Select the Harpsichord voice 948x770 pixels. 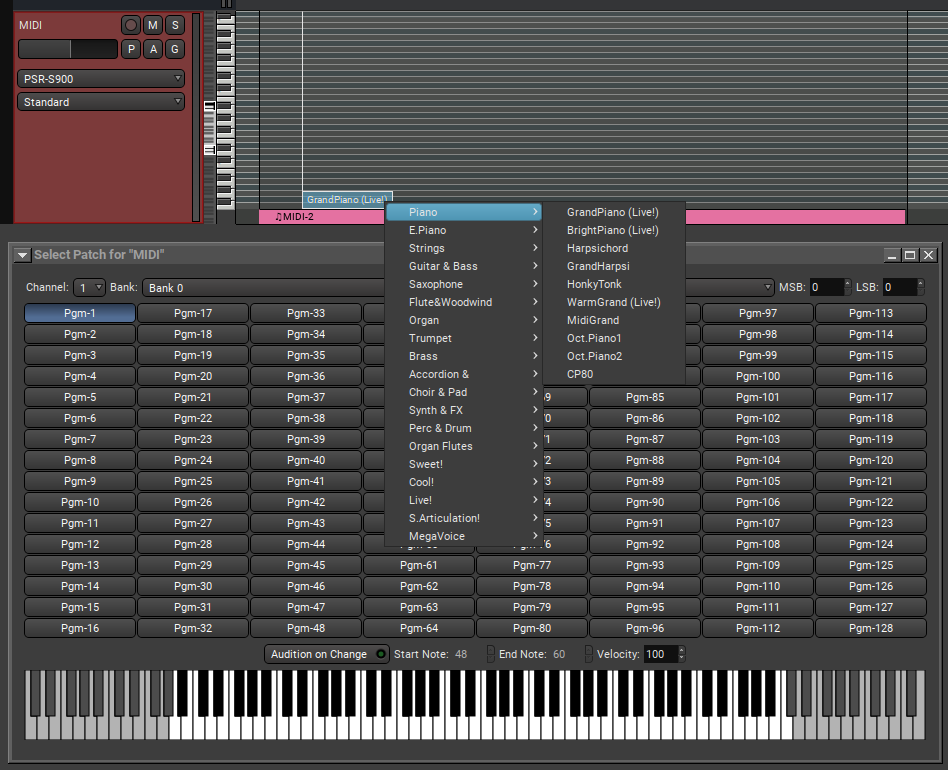tap(597, 248)
